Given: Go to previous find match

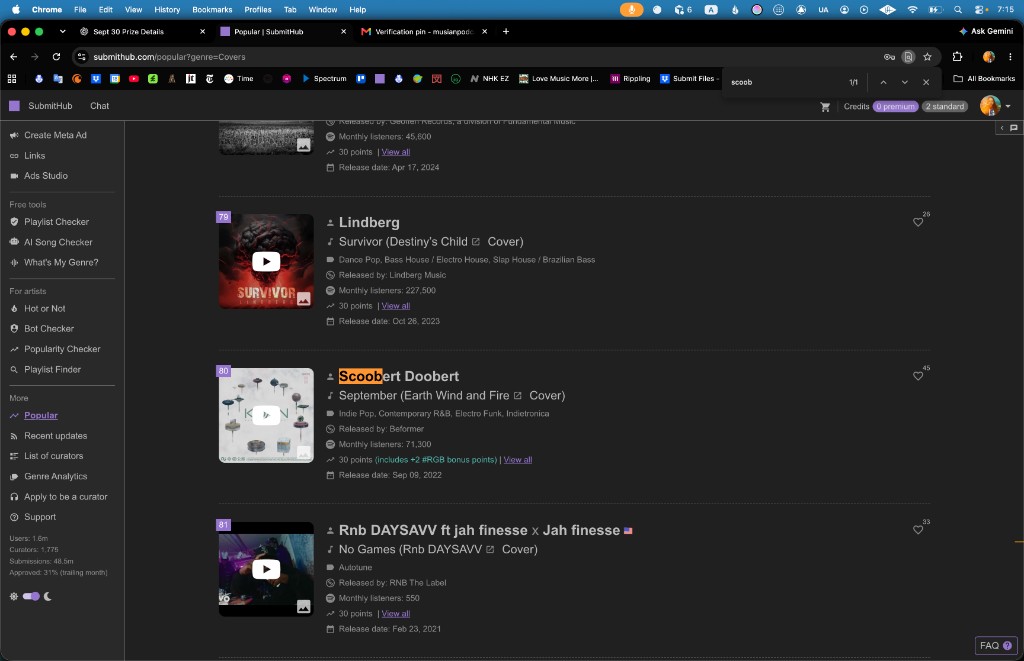Looking at the screenshot, I should 883,82.
